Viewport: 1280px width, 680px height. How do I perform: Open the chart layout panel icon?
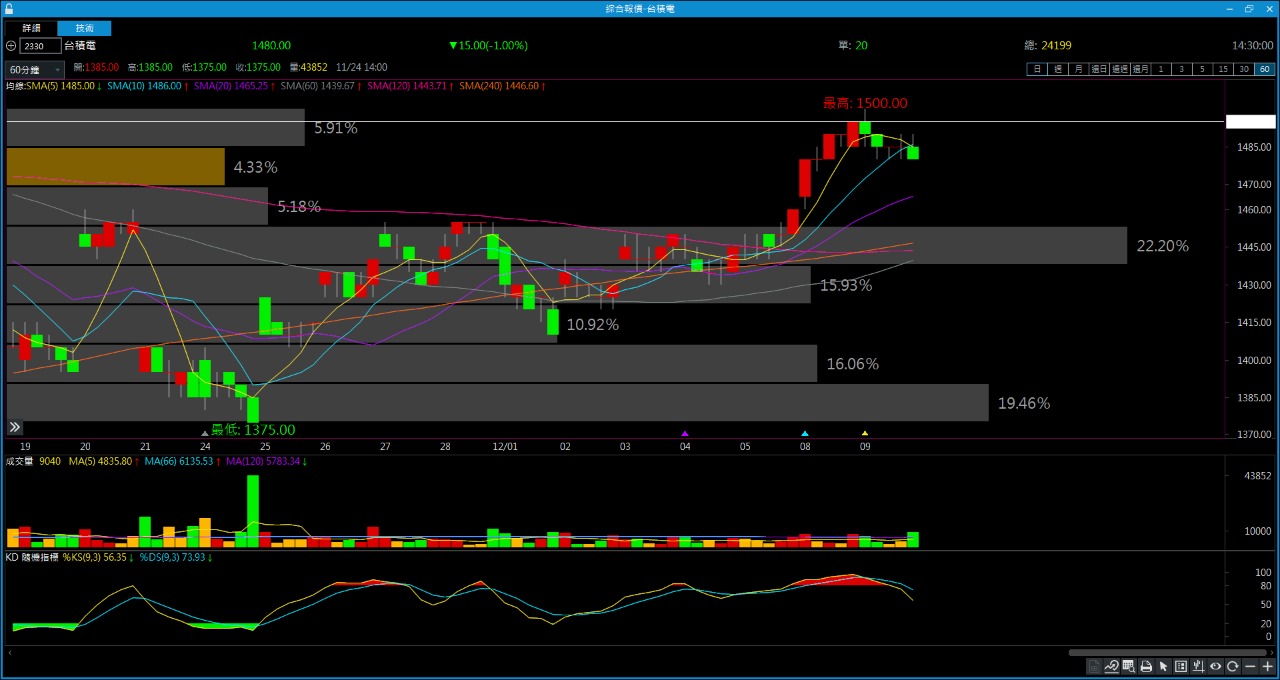[x=1180, y=666]
